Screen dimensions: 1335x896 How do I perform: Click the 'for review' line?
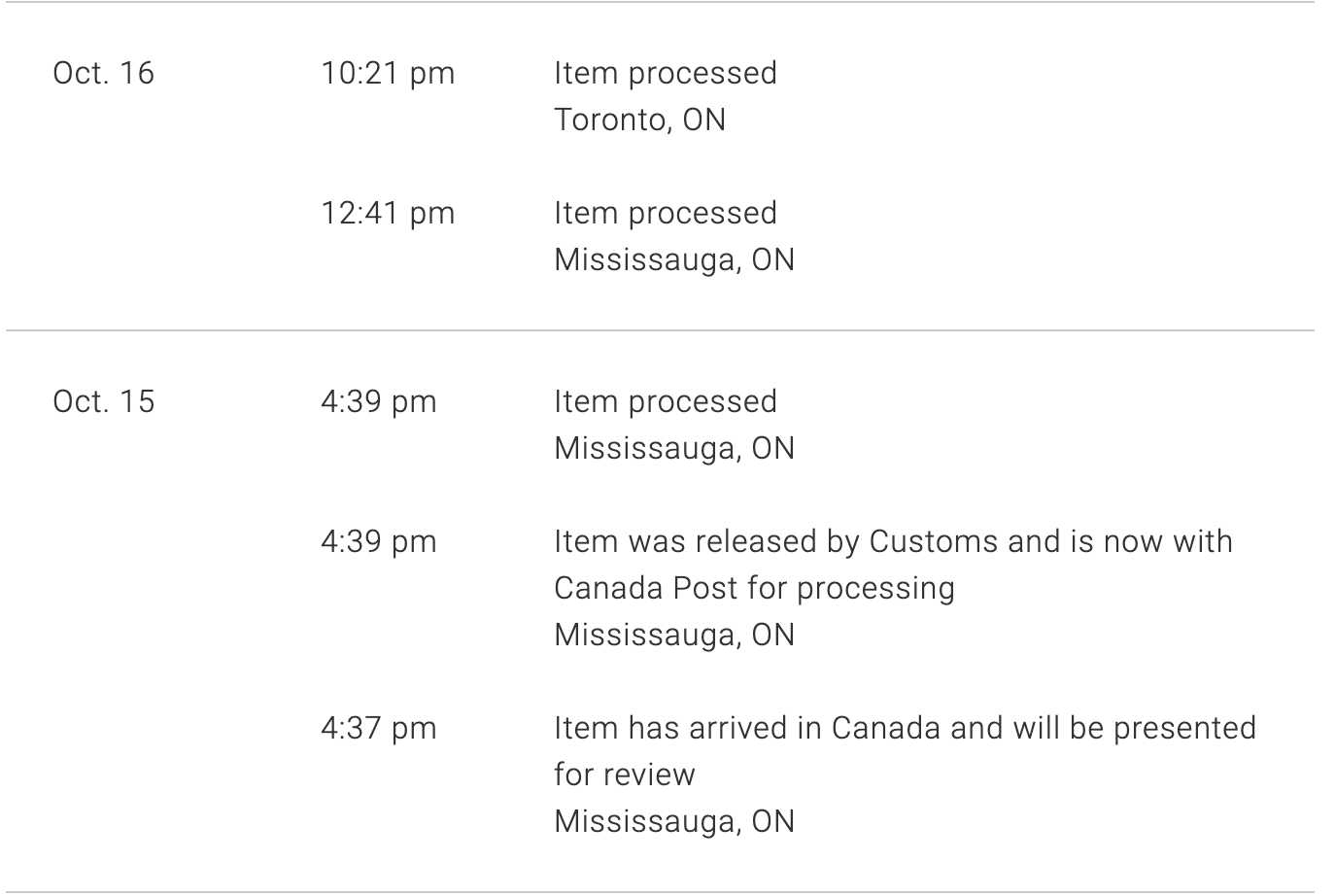click(x=625, y=775)
